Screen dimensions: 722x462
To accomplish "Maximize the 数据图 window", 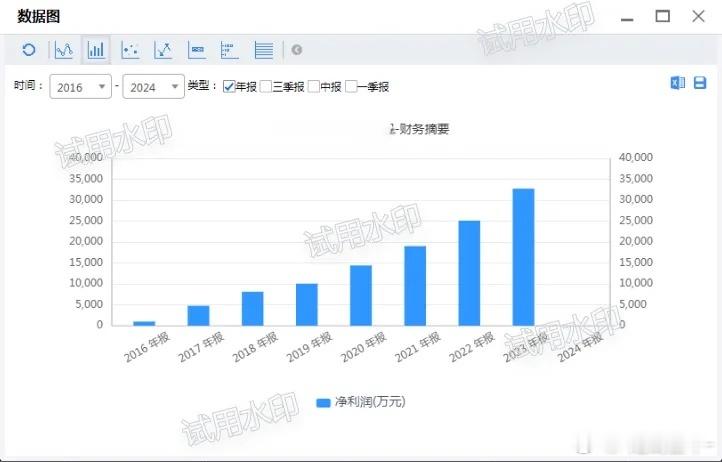I will pyautogui.click(x=663, y=17).
